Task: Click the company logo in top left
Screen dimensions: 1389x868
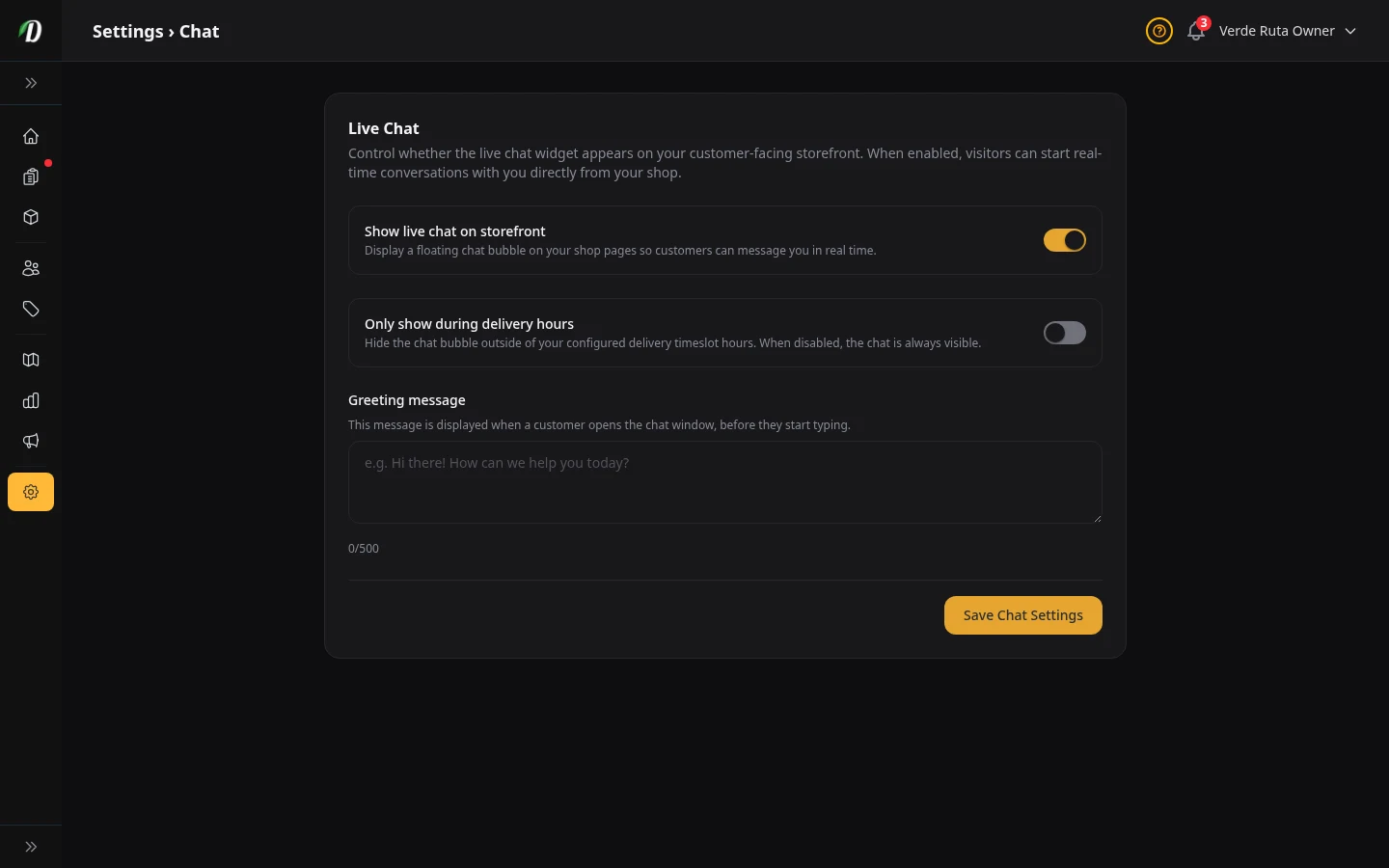Action: click(30, 30)
